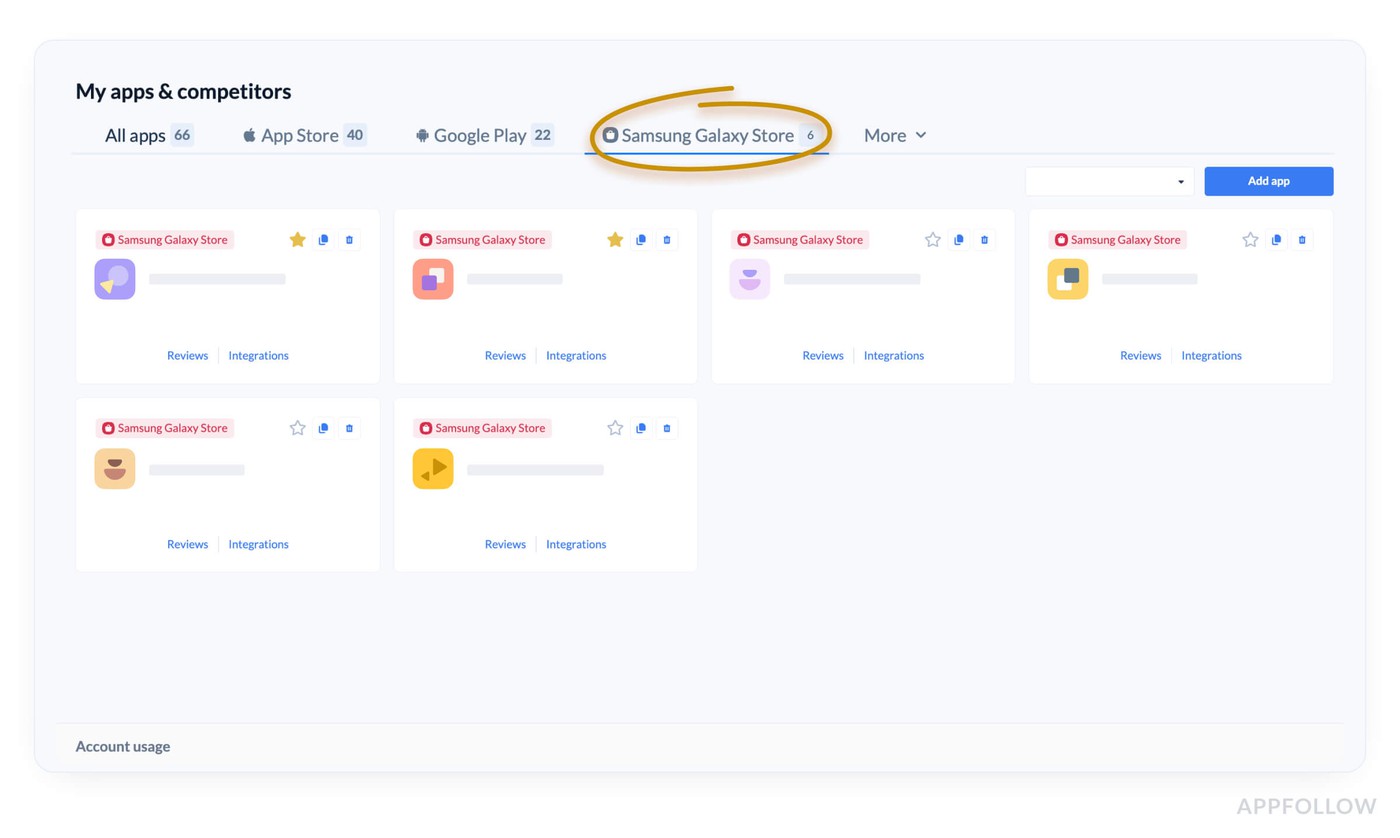The height and width of the screenshot is (838, 1400).
Task: Open Reviews for the purple app
Action: coord(187,356)
